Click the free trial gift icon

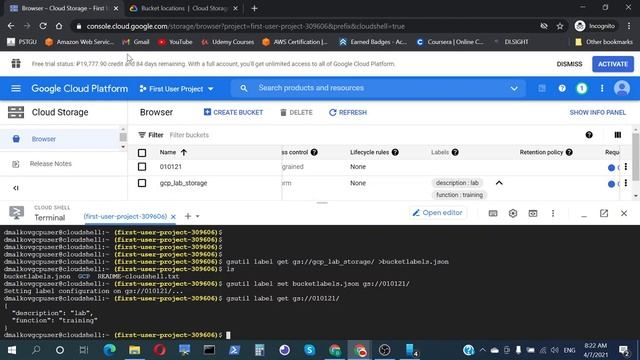pos(16,63)
